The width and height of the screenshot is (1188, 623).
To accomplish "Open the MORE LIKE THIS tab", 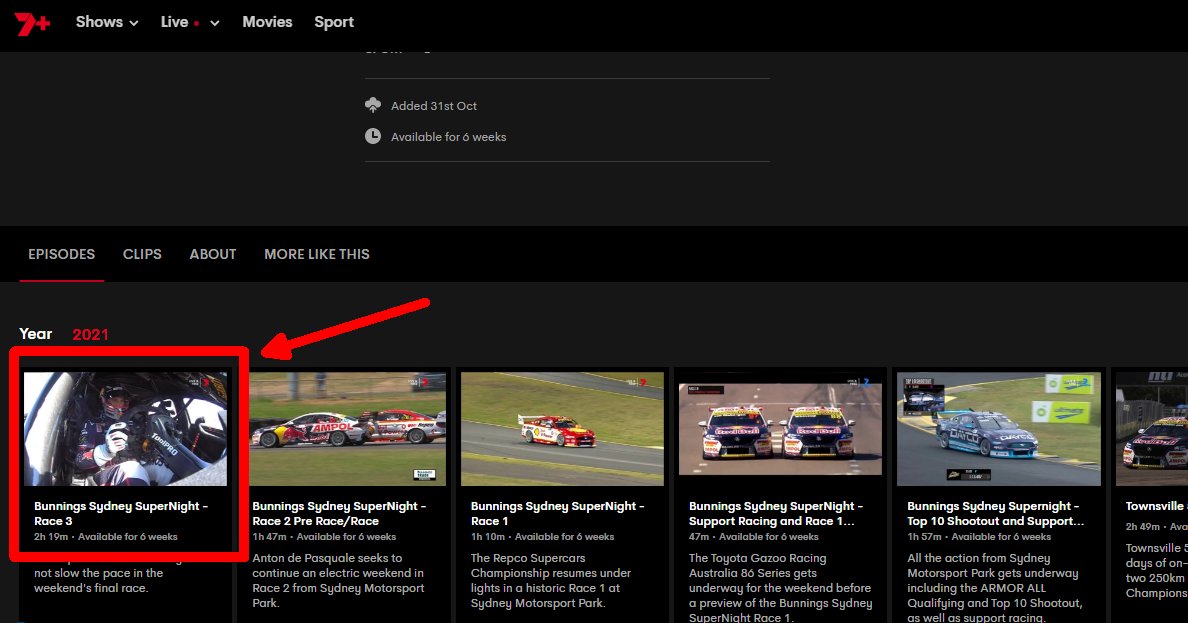I will [x=317, y=255].
